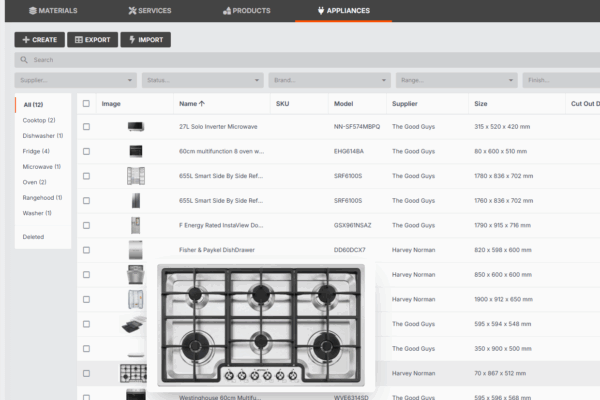Open the Status filter dropdown

tap(201, 80)
